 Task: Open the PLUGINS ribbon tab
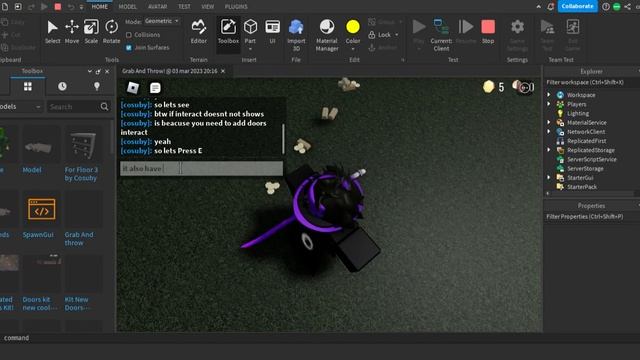(x=236, y=7)
